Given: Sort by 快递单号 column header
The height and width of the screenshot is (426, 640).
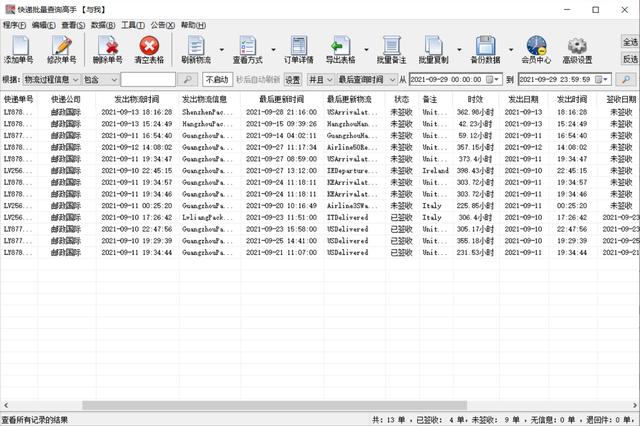Looking at the screenshot, I should coord(18,99).
